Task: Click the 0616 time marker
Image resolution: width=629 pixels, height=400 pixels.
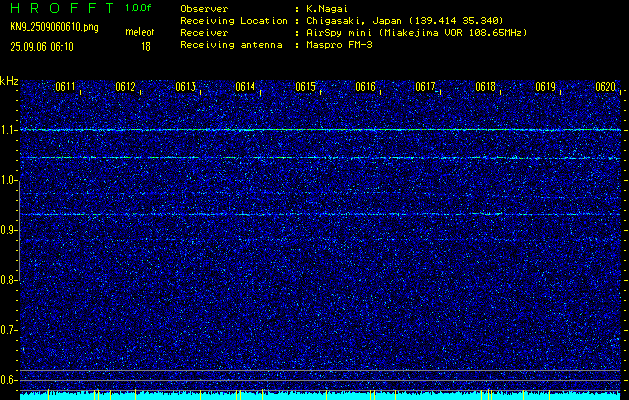Action: (365, 86)
